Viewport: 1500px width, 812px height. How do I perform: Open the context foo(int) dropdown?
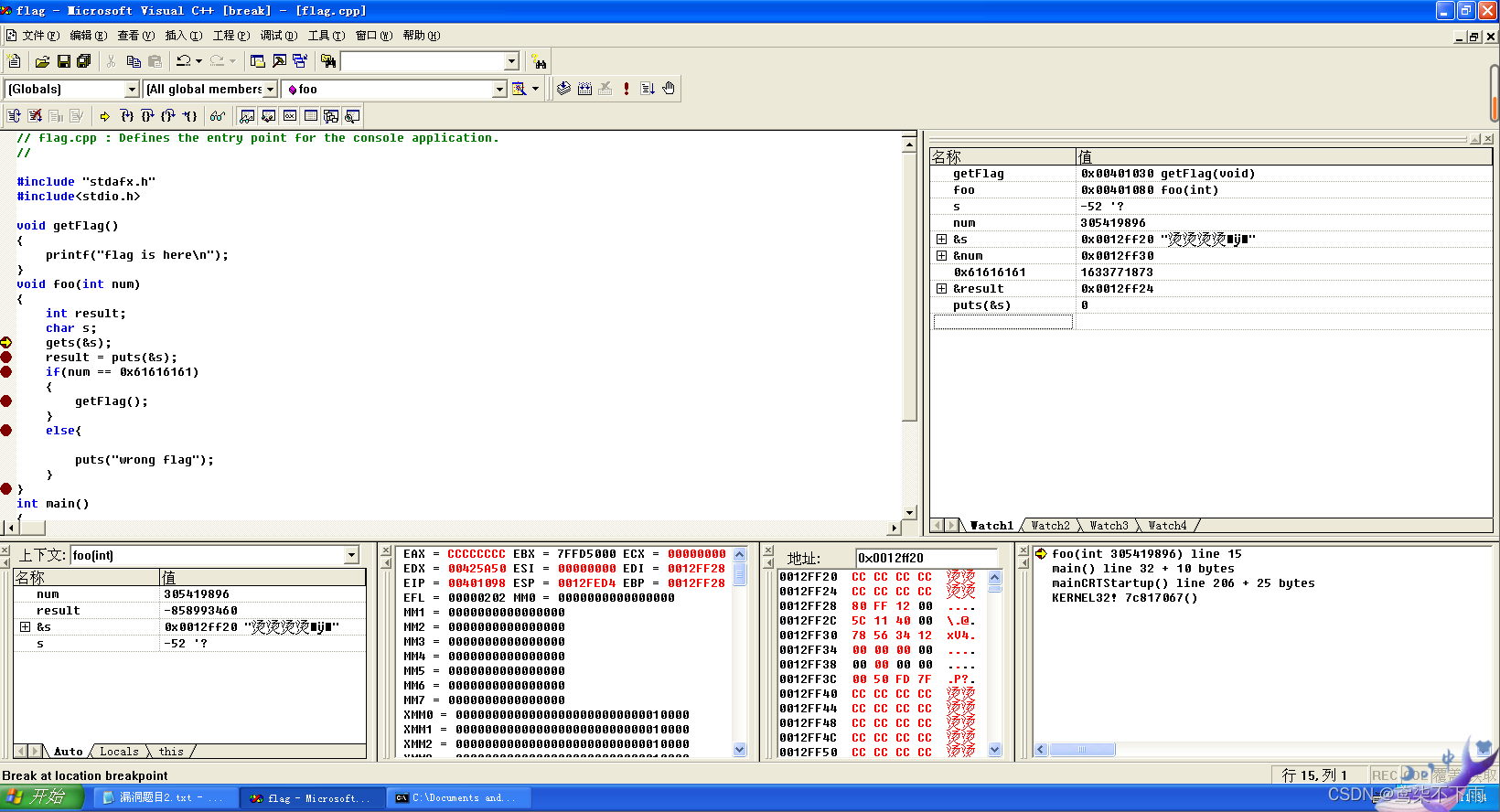351,555
